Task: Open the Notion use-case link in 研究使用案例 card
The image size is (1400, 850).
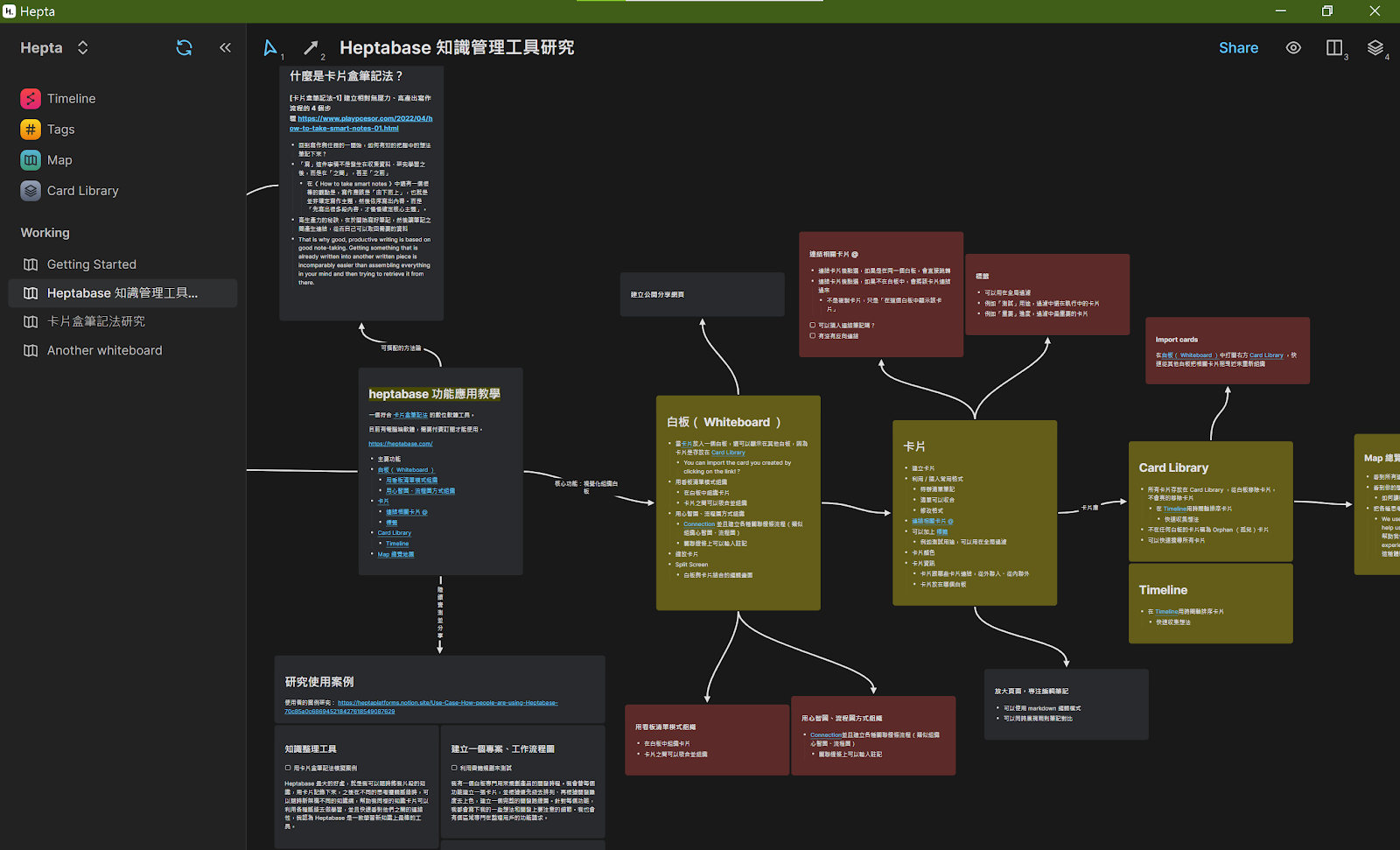Action: tap(421, 706)
